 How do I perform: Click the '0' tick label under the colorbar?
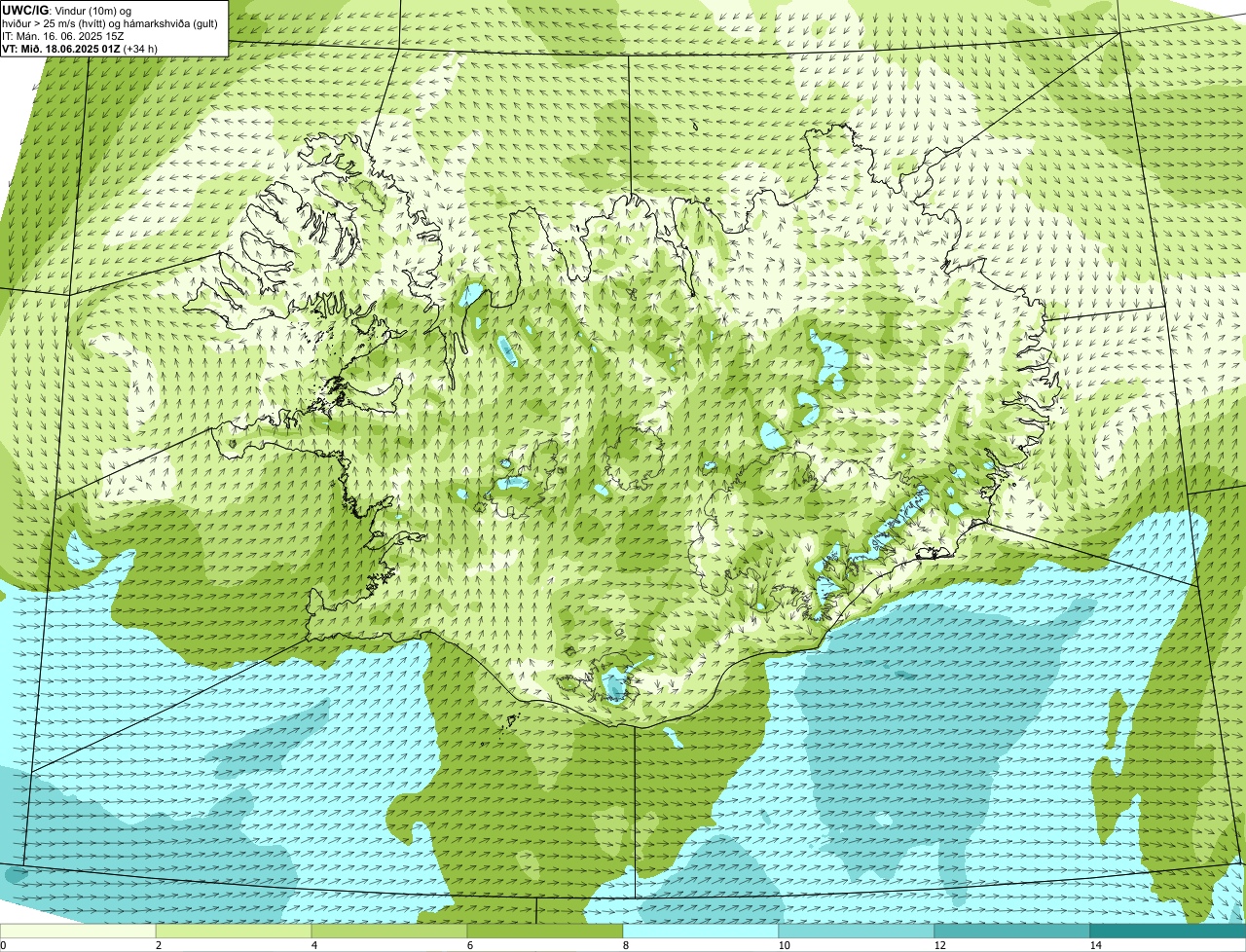coord(4,945)
